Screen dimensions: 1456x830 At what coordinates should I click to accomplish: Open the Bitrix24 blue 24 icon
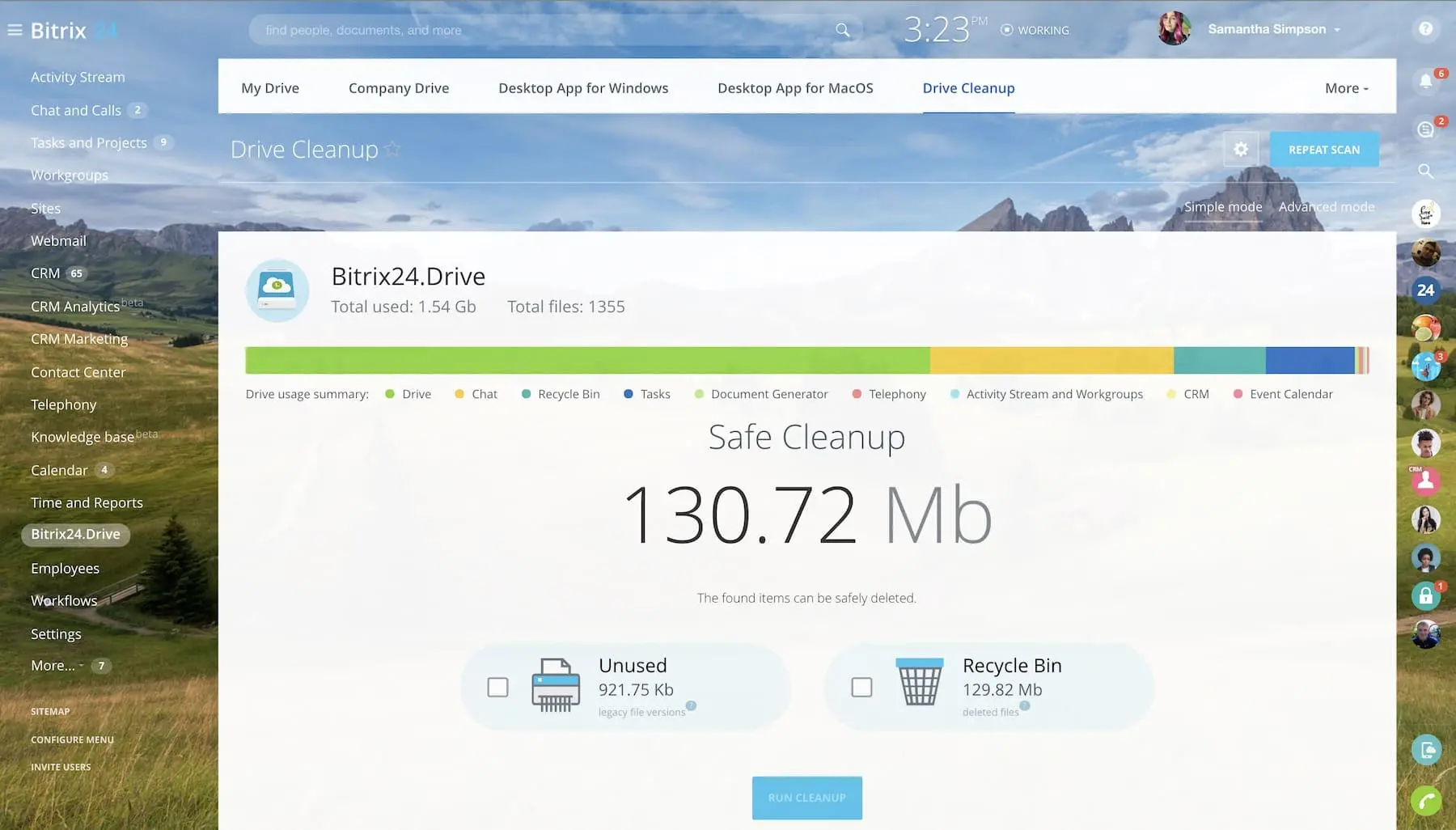coord(1425,290)
